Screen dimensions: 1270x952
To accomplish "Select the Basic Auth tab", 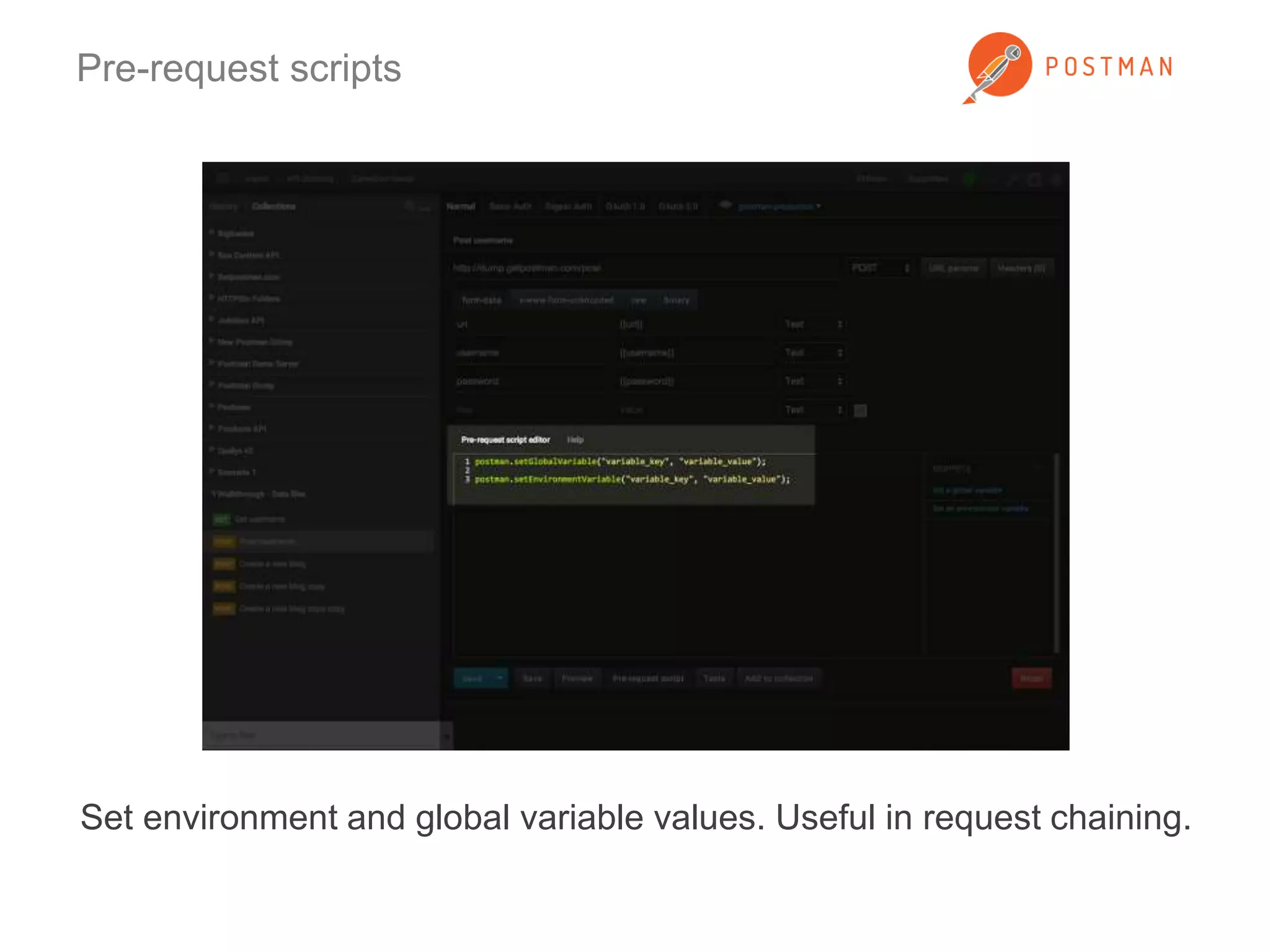I will [x=510, y=206].
